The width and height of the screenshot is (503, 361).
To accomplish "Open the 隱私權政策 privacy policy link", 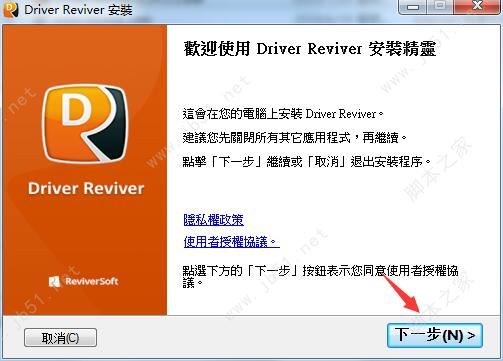I will 213,220.
